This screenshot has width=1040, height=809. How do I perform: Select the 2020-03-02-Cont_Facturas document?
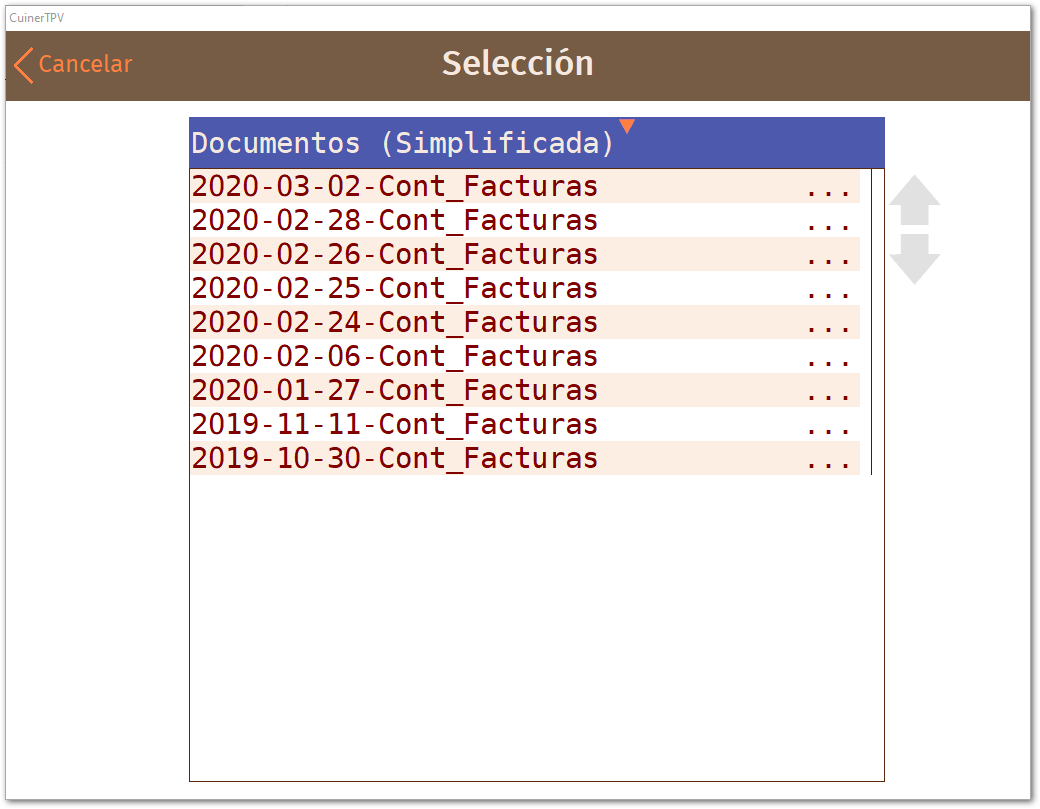coord(525,186)
